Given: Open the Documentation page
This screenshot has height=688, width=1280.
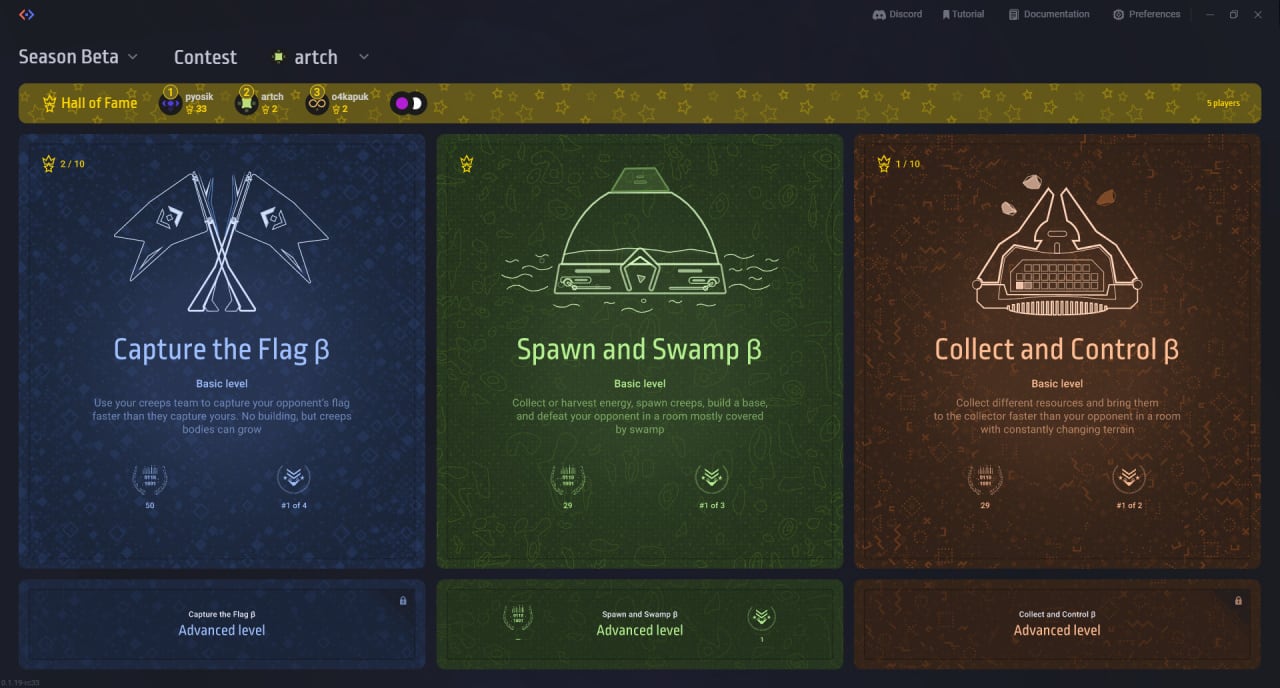Looking at the screenshot, I should point(1049,14).
